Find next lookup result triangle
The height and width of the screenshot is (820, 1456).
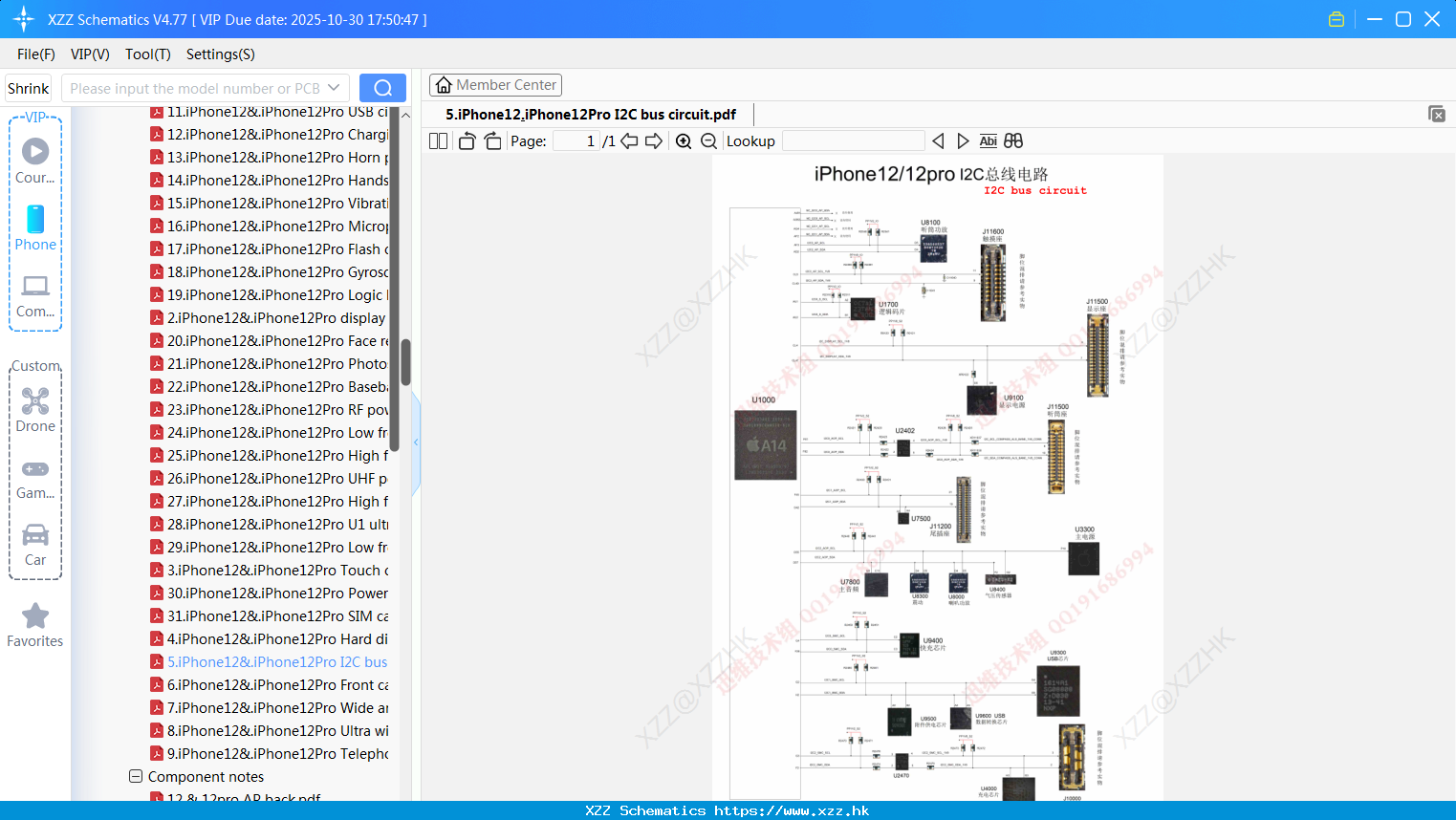tap(963, 141)
